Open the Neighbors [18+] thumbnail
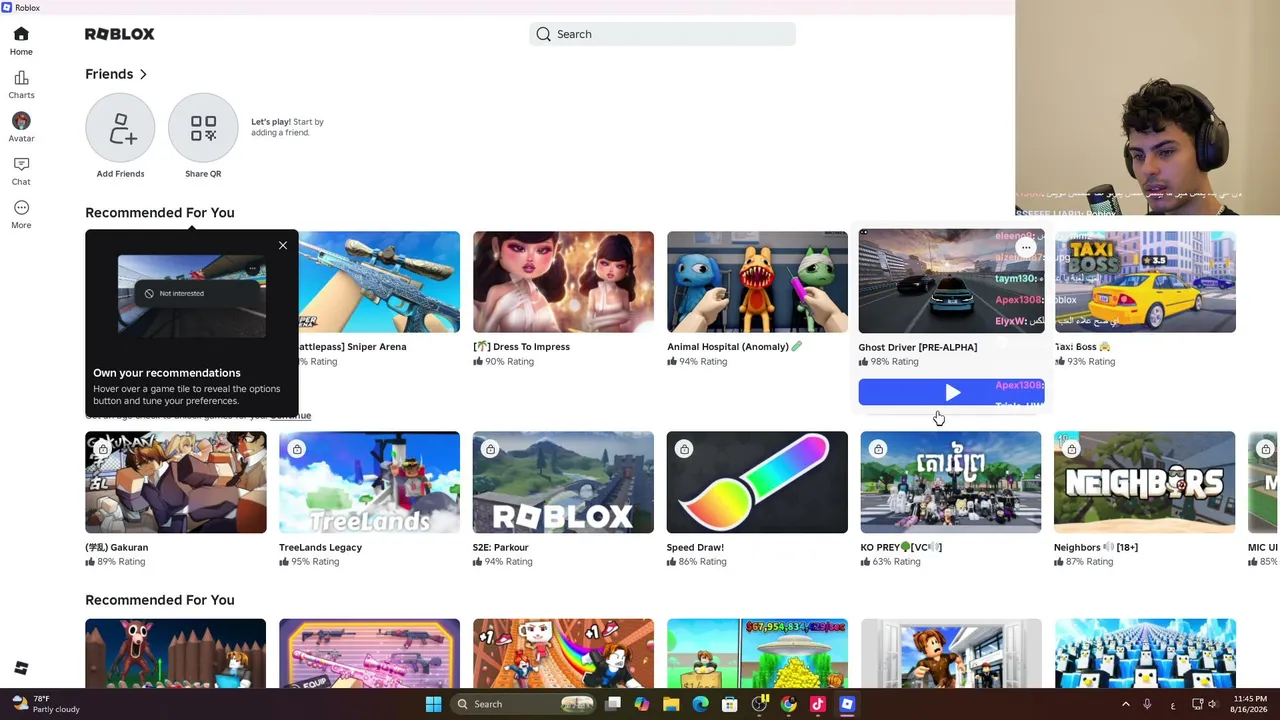 (x=1145, y=482)
